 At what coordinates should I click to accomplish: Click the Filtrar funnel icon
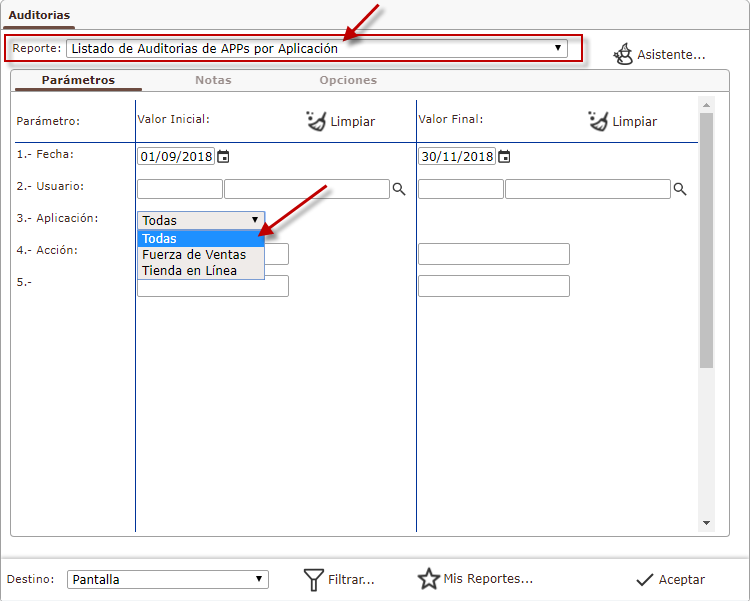pyautogui.click(x=314, y=579)
